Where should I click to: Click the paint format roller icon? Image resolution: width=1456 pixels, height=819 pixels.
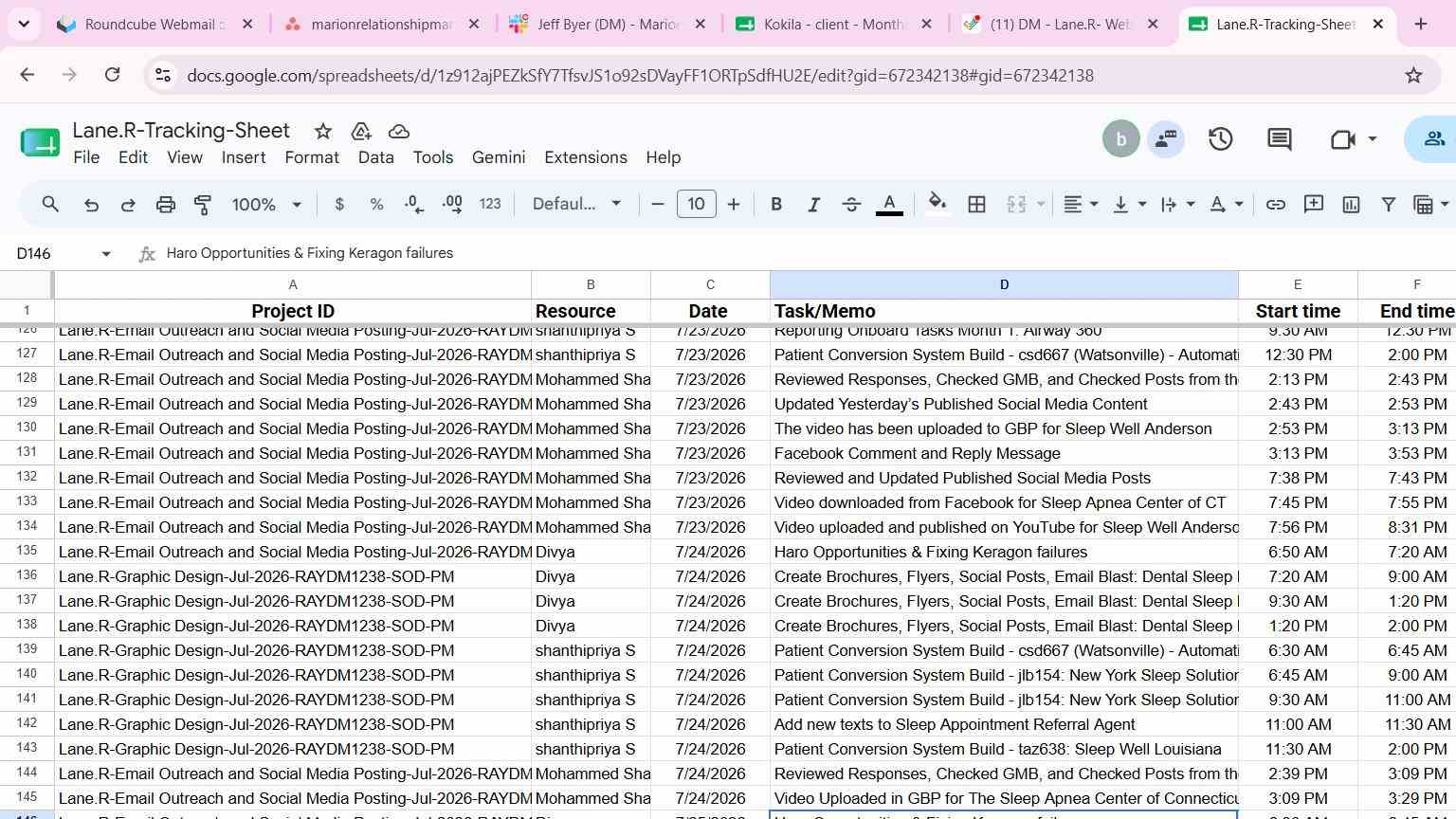click(203, 204)
